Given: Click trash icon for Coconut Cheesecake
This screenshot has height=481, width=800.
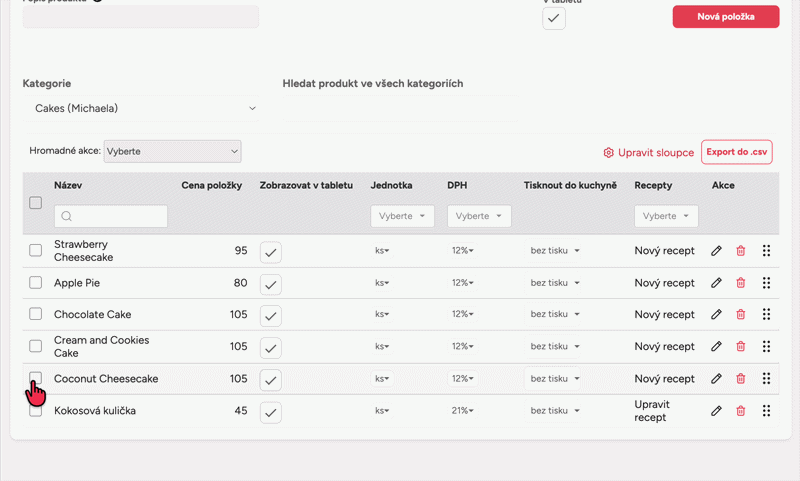Looking at the screenshot, I should pyautogui.click(x=741, y=379).
